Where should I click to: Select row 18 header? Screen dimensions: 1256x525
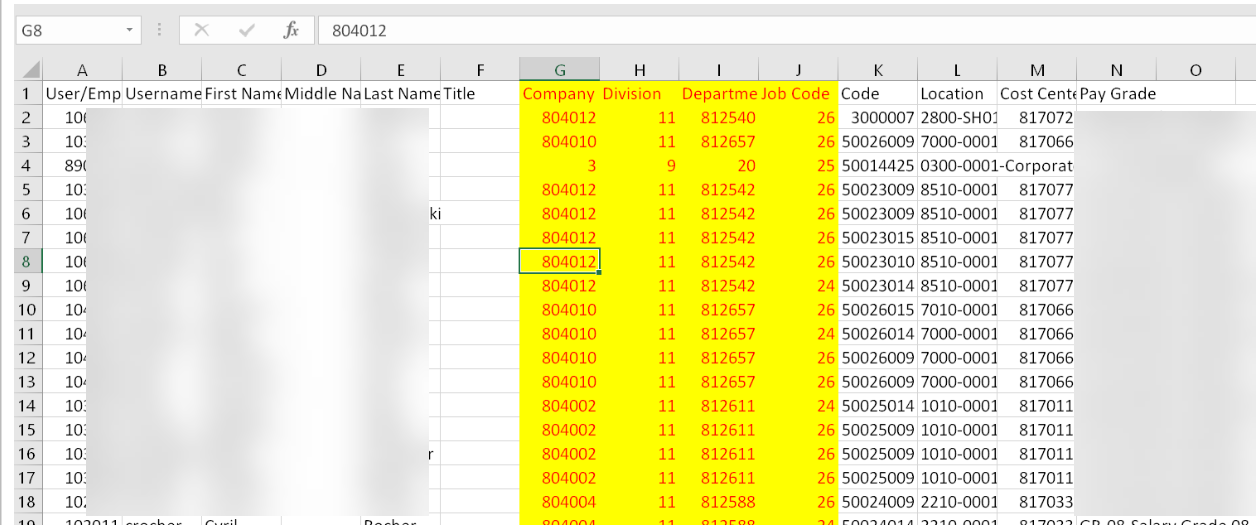29,501
